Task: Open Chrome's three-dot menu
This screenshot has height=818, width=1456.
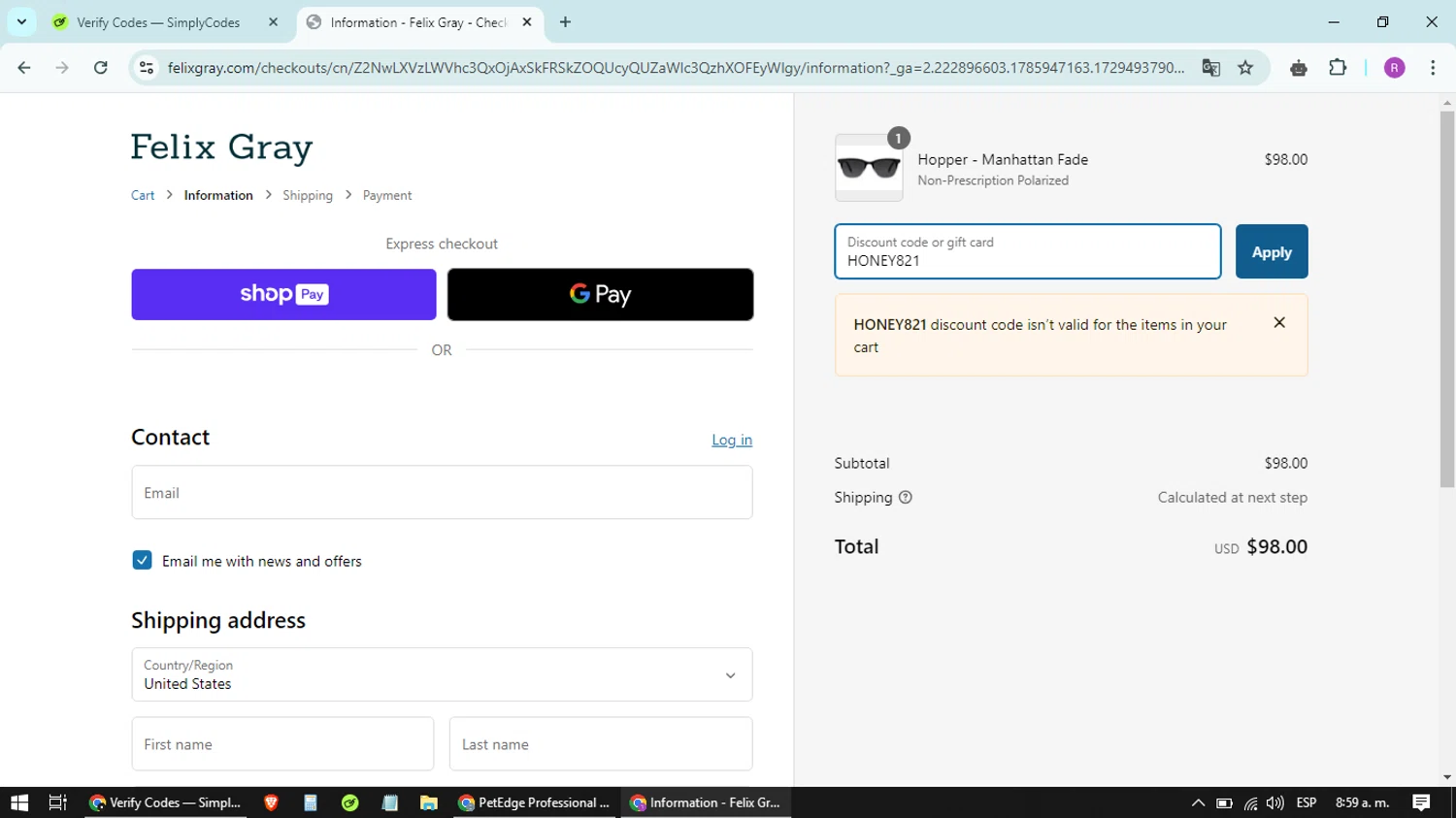Action: [x=1433, y=68]
